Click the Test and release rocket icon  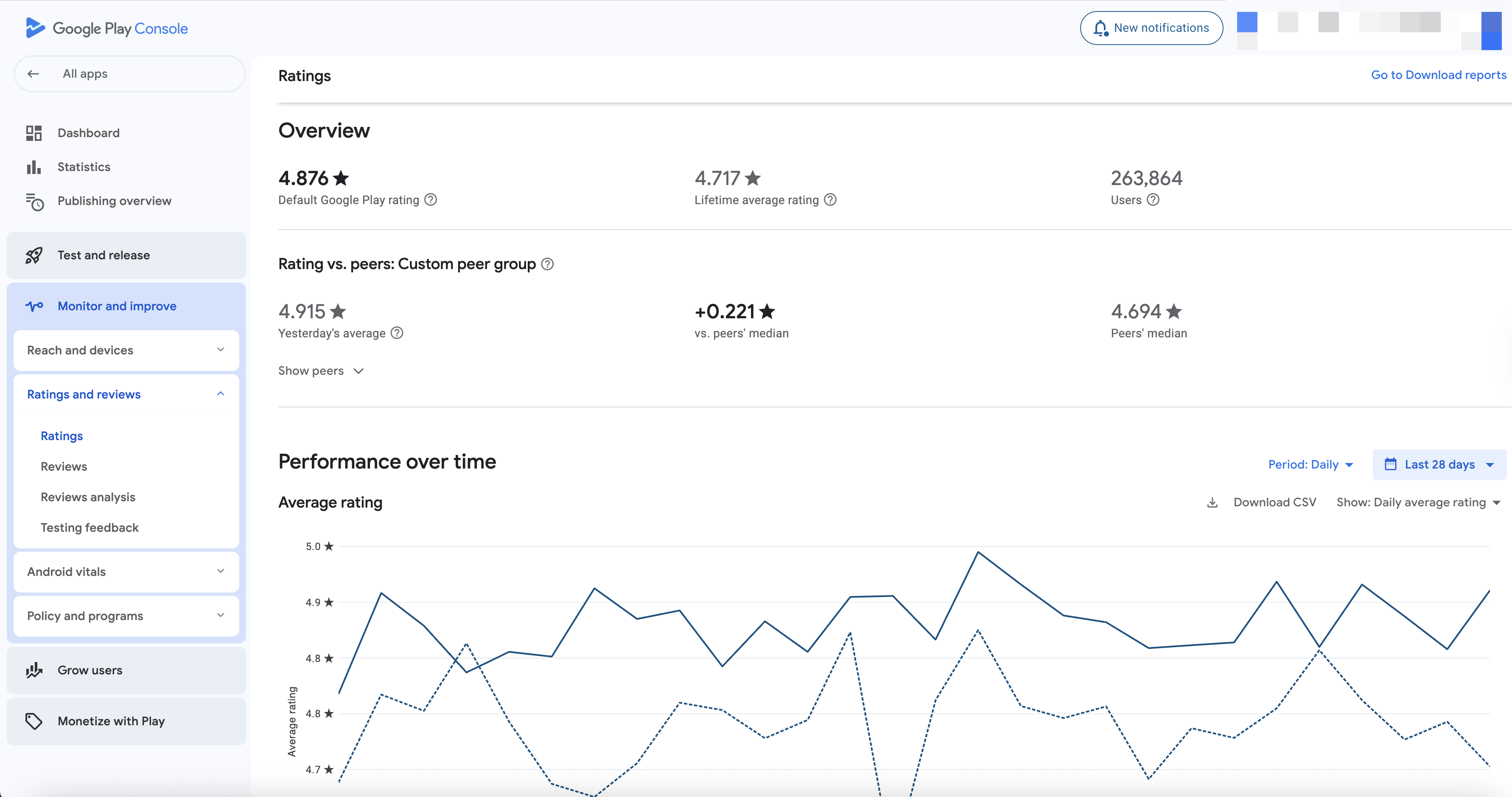tap(34, 255)
